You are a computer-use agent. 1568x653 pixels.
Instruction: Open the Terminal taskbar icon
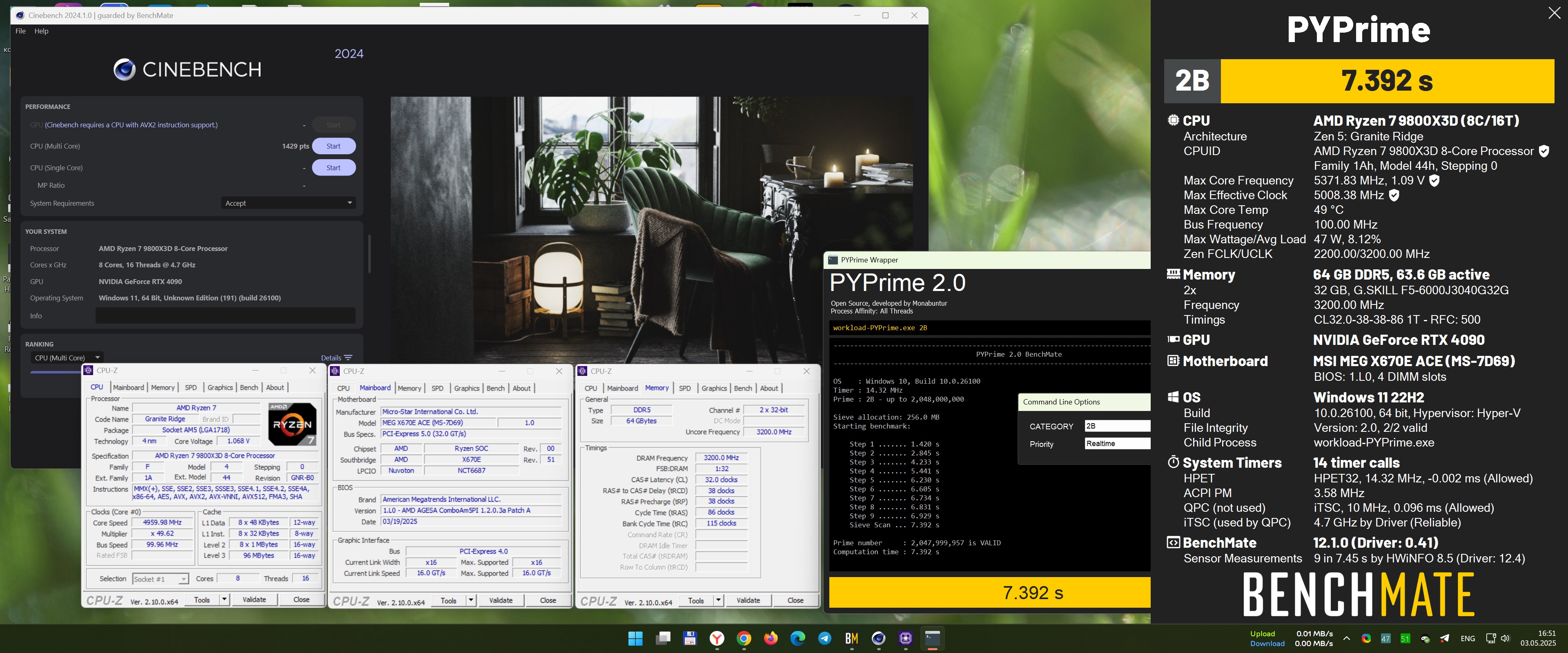932,638
